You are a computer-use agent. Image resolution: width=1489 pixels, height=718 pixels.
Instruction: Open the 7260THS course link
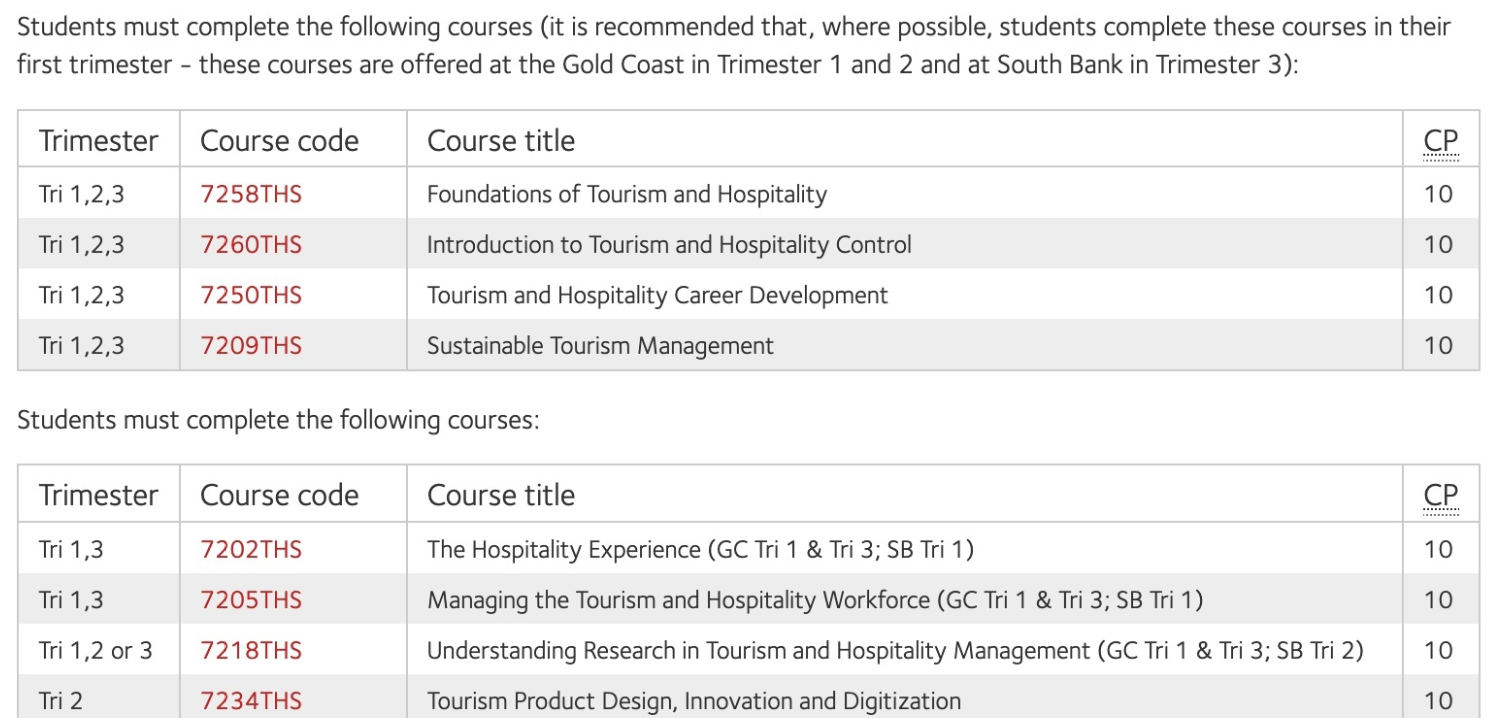251,245
